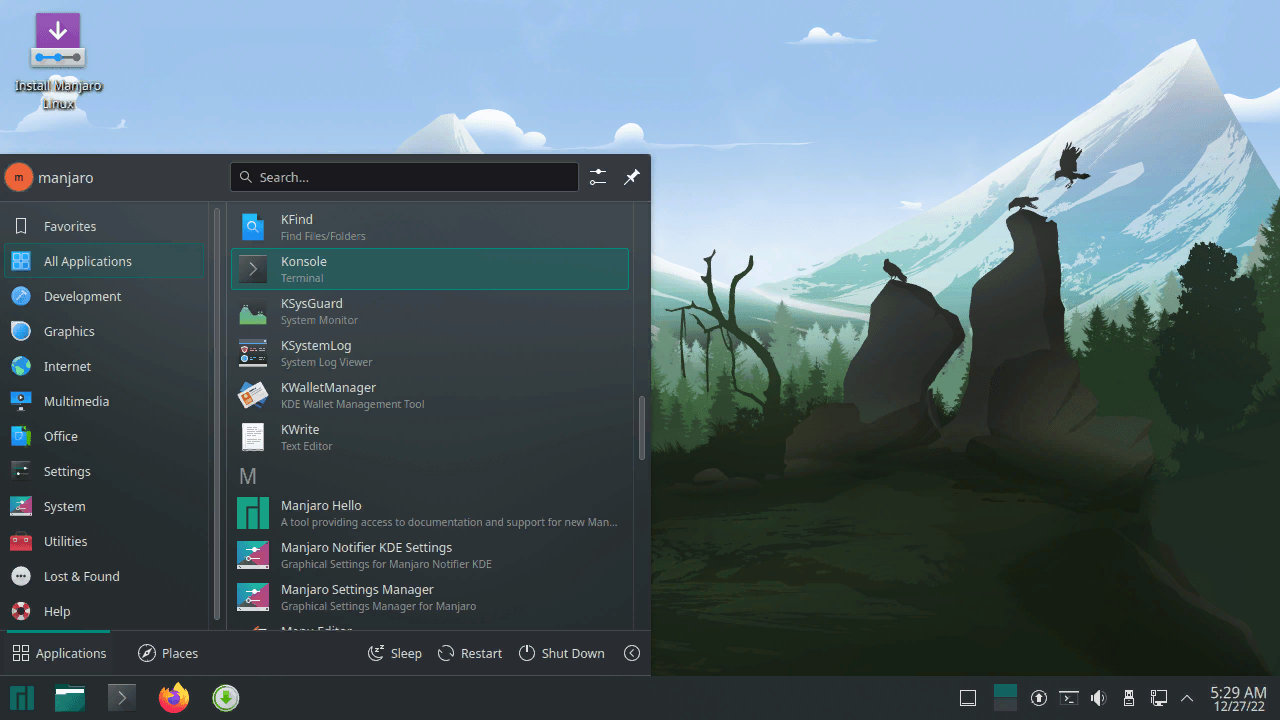Launch KSysGuard system monitor
Image resolution: width=1280 pixels, height=720 pixels.
(430, 311)
